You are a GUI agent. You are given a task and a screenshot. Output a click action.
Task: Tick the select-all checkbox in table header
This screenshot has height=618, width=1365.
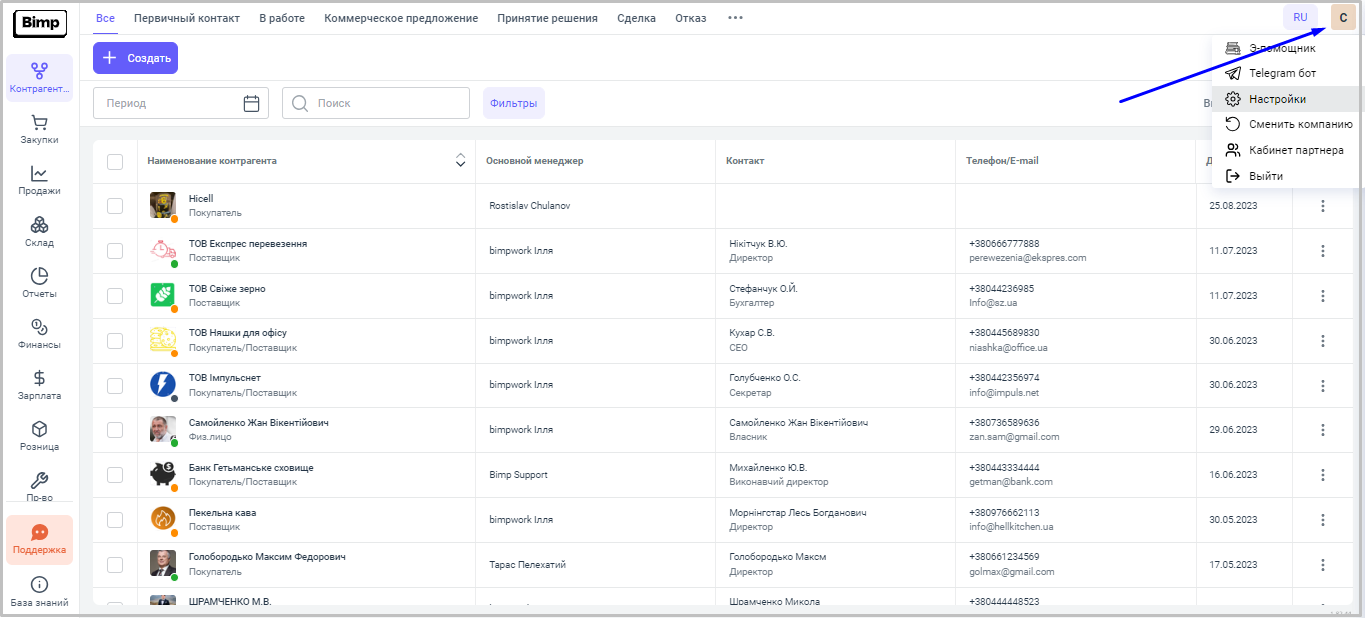pyautogui.click(x=115, y=162)
